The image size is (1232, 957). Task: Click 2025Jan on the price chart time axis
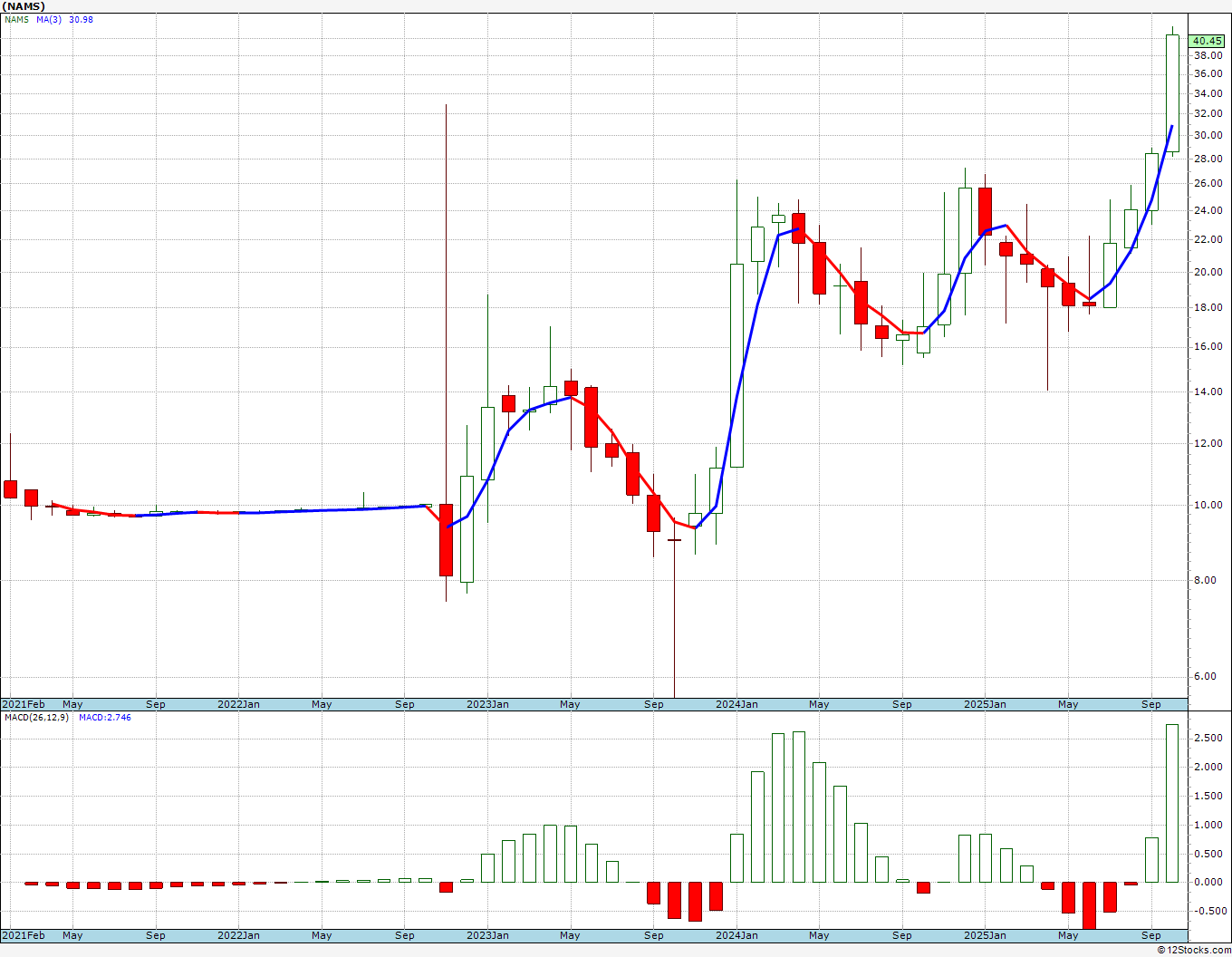pos(985,704)
